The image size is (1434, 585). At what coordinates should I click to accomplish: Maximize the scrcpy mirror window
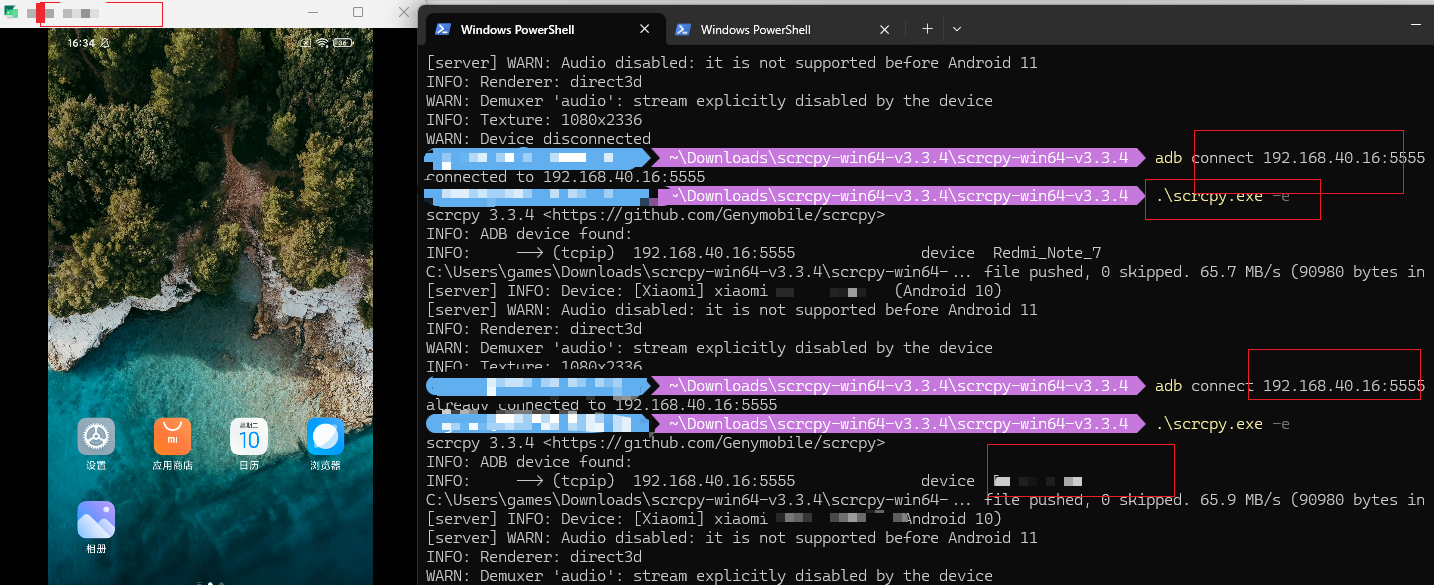point(358,12)
